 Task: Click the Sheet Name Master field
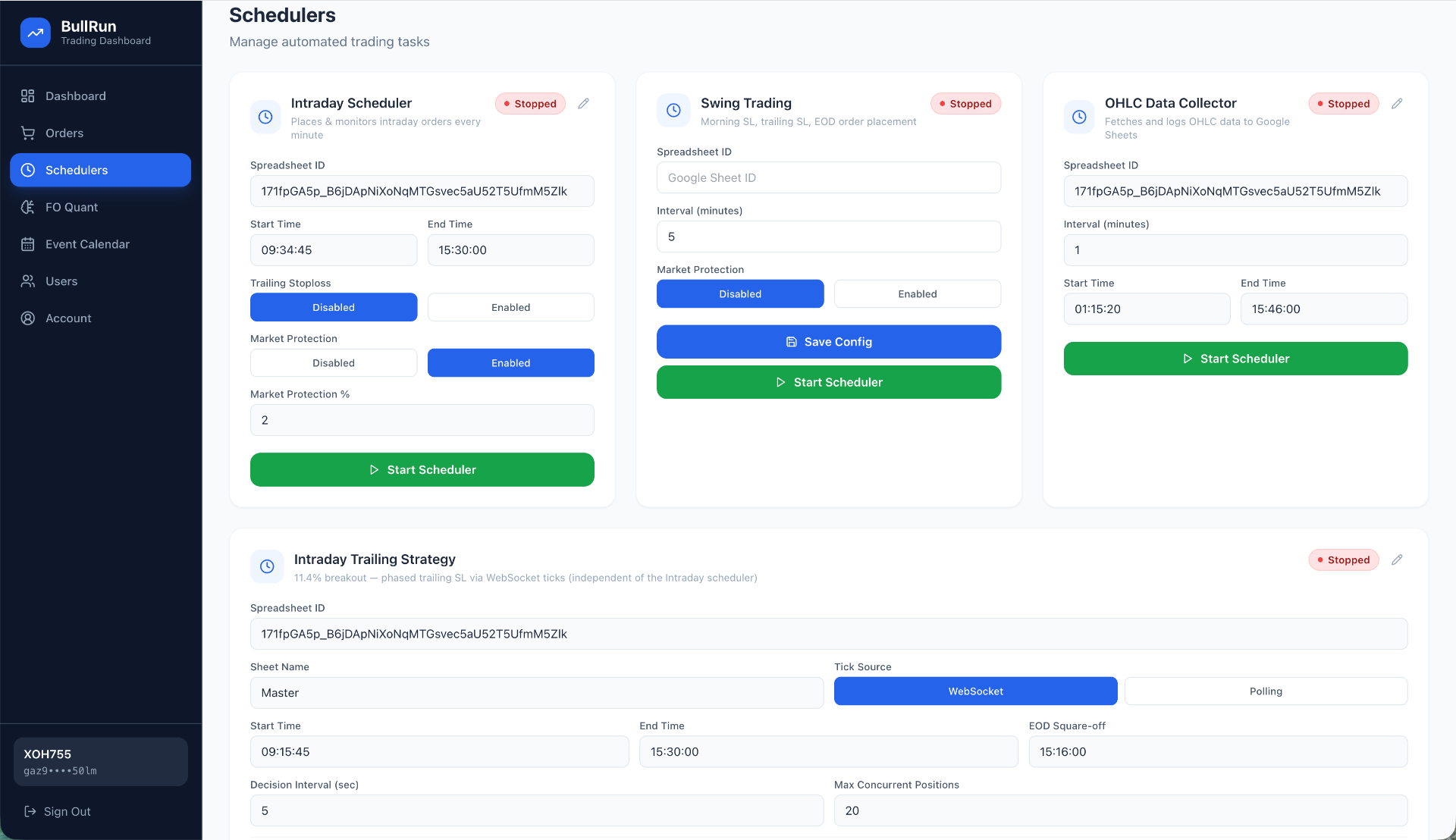pos(537,693)
